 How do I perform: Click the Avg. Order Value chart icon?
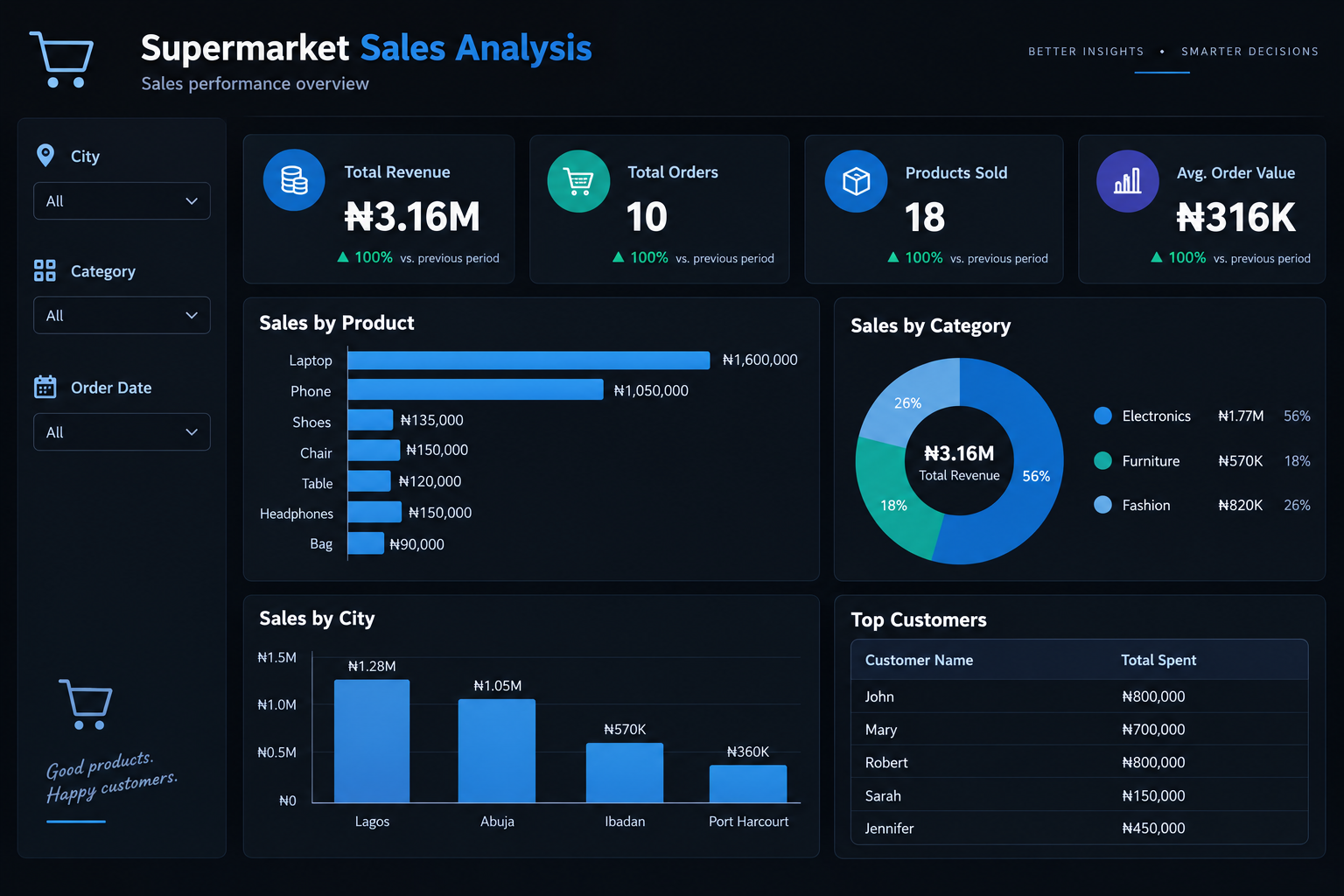tap(1128, 181)
